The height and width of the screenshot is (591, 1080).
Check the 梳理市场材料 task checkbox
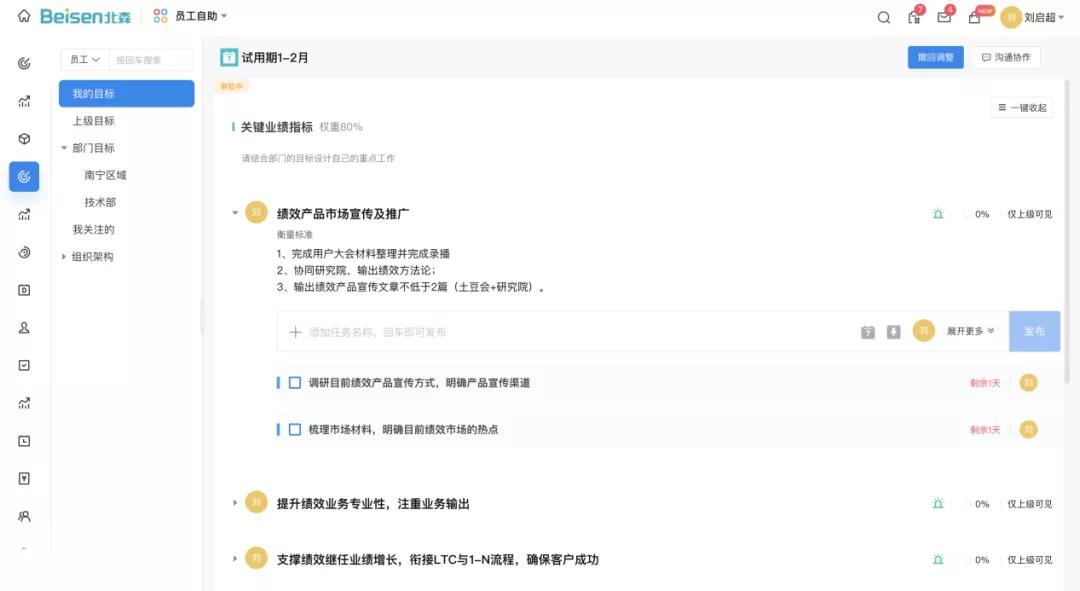[293, 430]
